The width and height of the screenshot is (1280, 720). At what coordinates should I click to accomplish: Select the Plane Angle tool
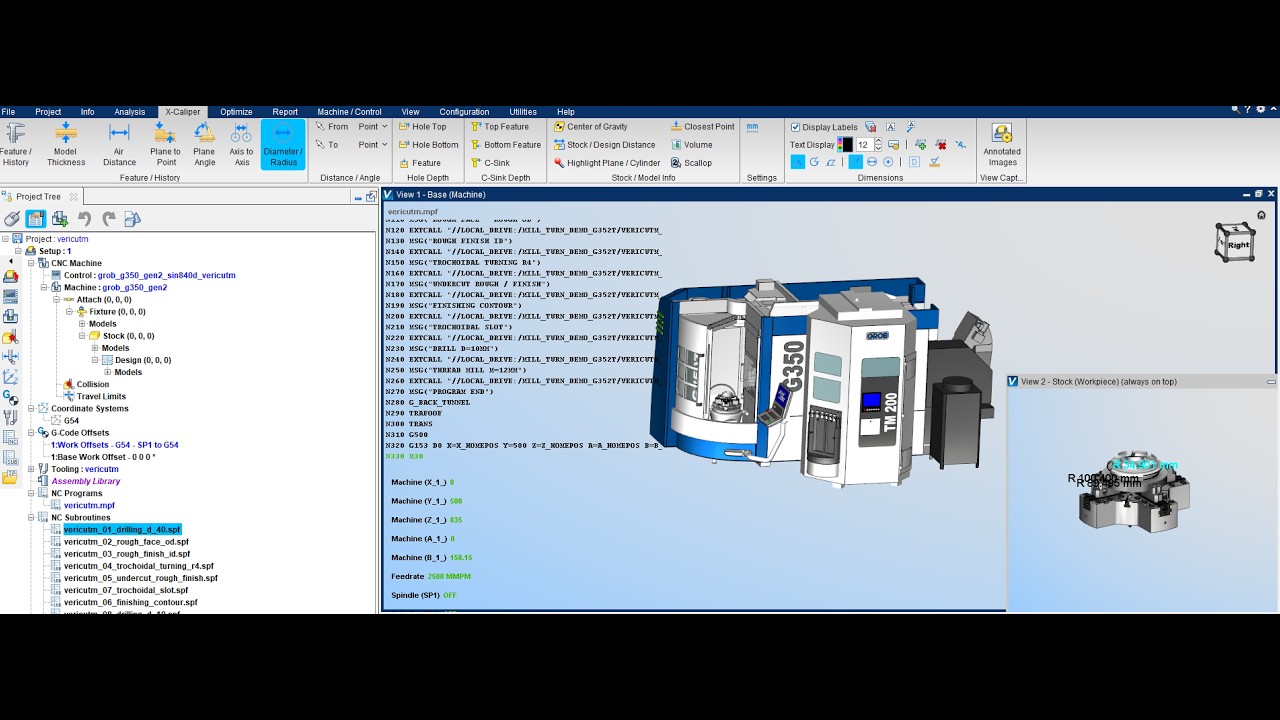204,144
